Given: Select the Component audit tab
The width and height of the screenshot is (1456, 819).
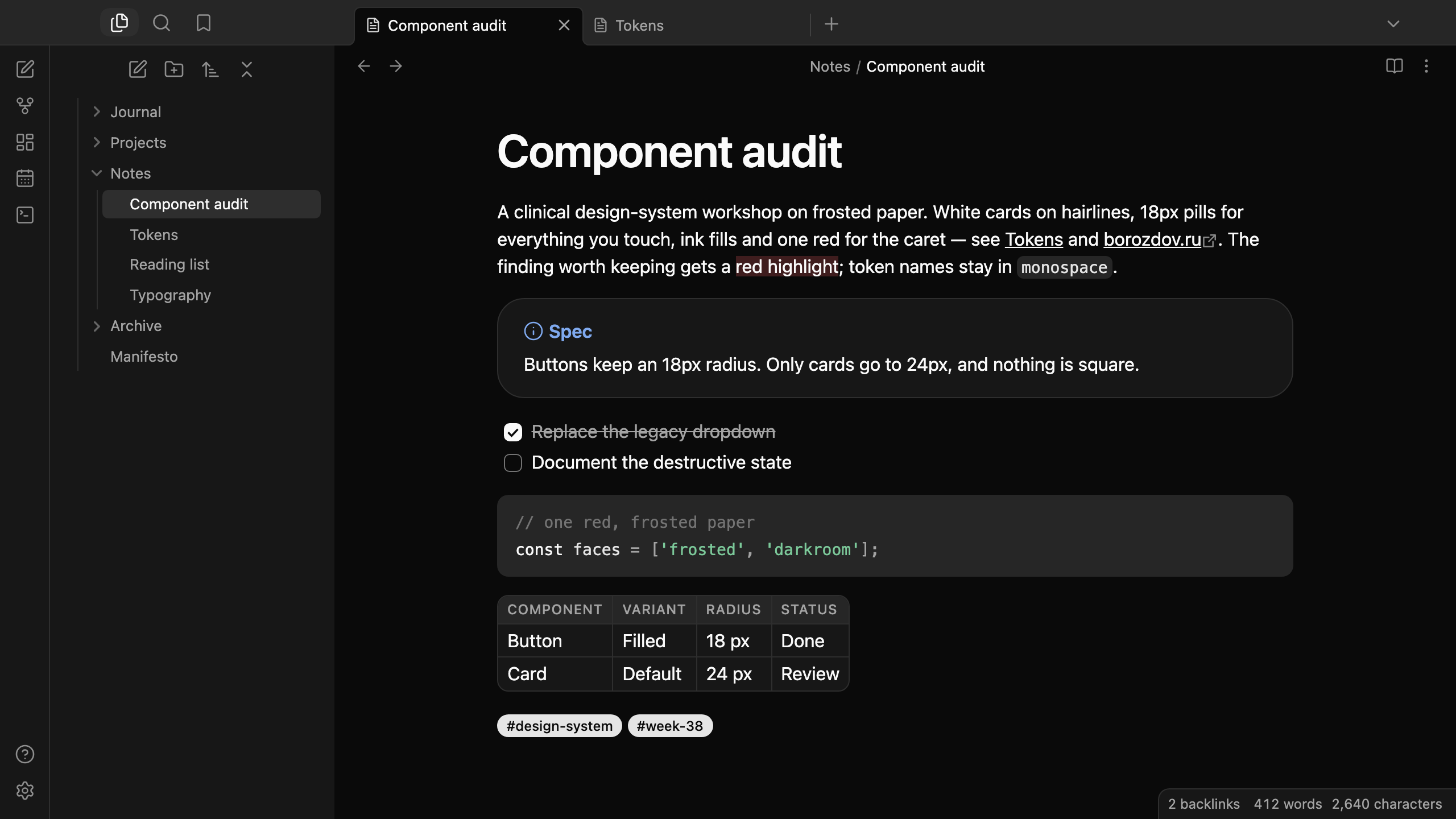Looking at the screenshot, I should tap(469, 26).
